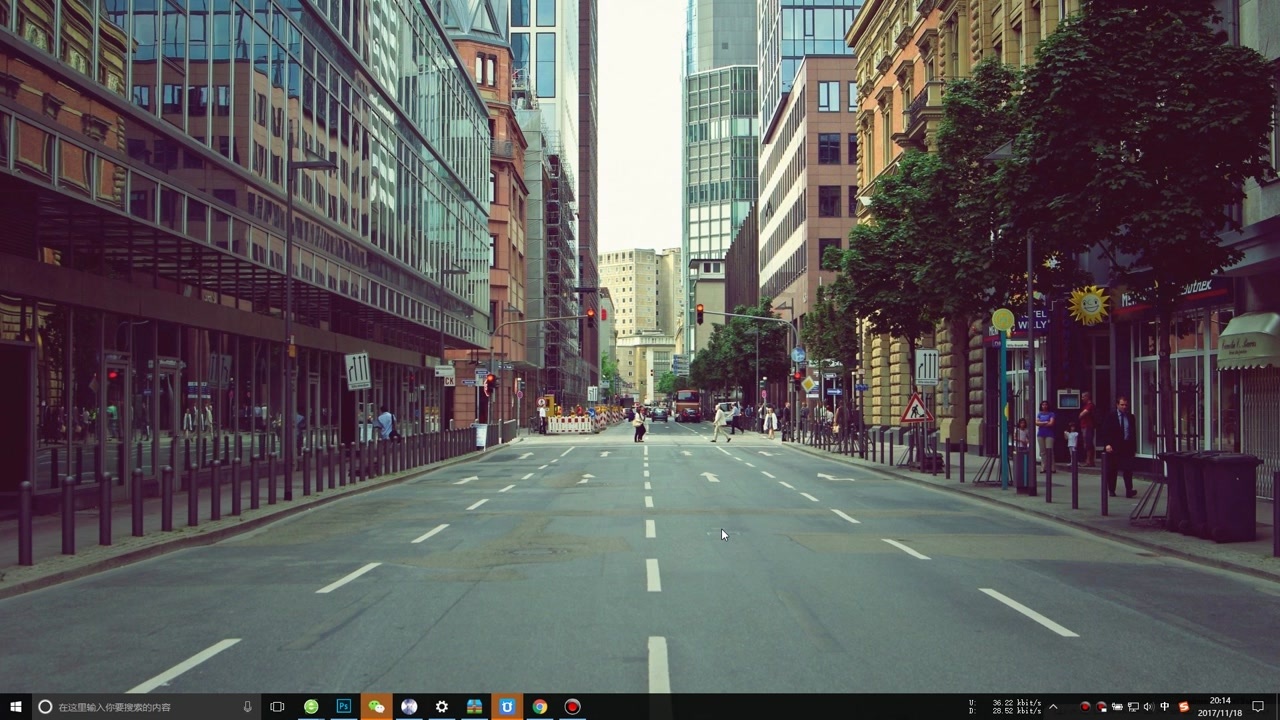Open the Action Center notifications

(x=1258, y=707)
